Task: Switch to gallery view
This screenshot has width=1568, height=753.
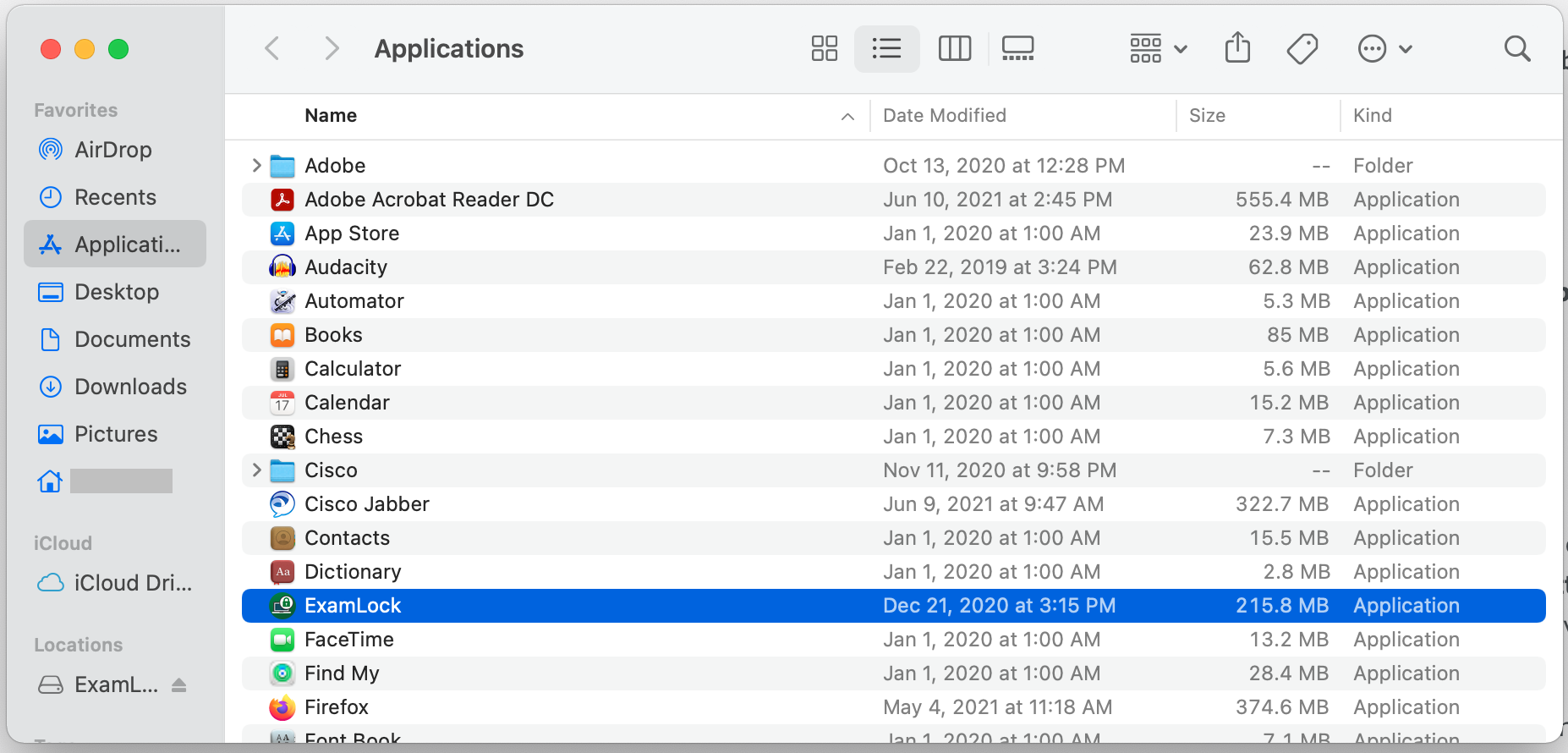Action: pos(1018,48)
